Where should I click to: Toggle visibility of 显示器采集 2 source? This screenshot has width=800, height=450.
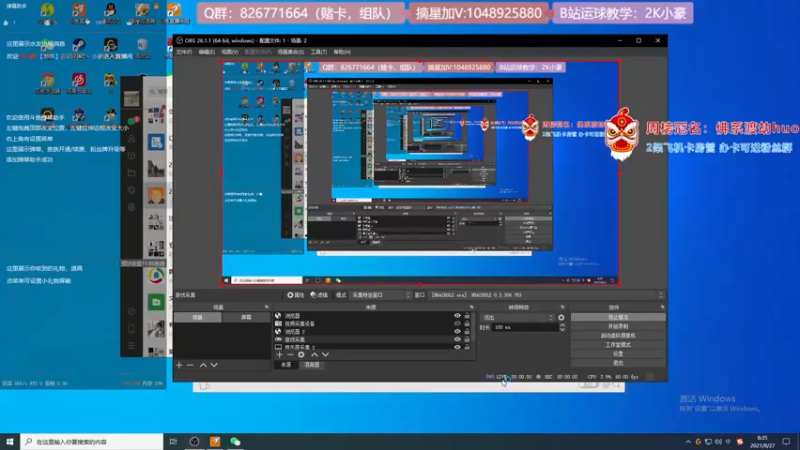point(457,347)
